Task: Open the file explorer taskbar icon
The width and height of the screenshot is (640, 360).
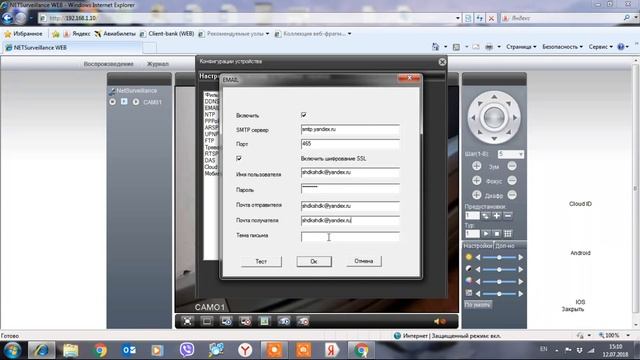Action: [71, 350]
